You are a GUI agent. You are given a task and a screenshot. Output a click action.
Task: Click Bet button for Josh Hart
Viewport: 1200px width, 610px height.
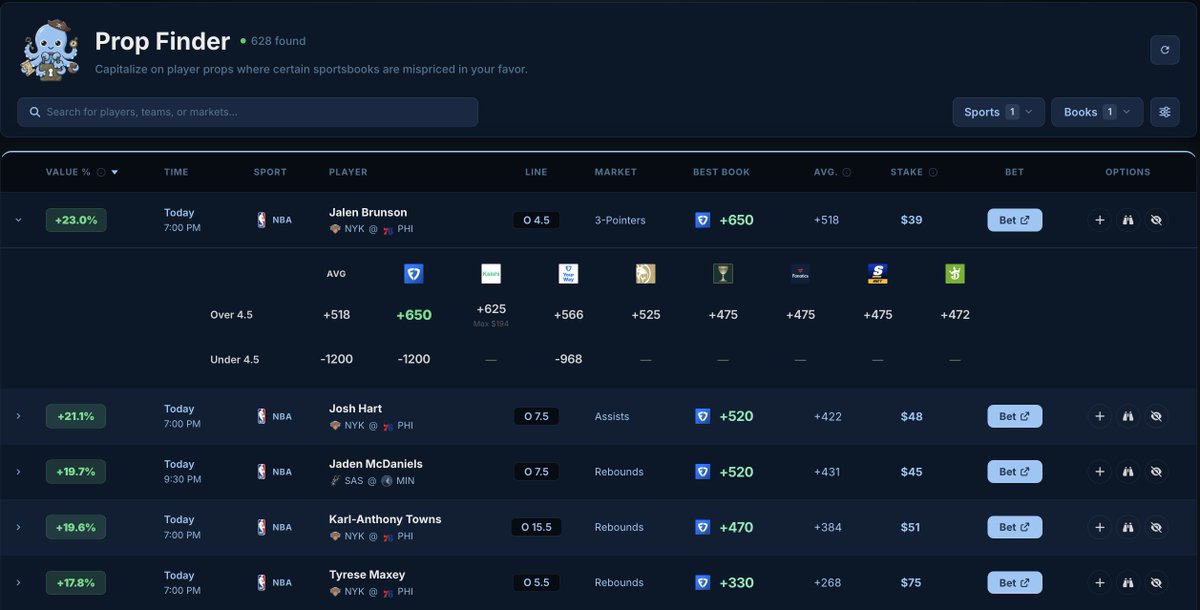[1014, 416]
